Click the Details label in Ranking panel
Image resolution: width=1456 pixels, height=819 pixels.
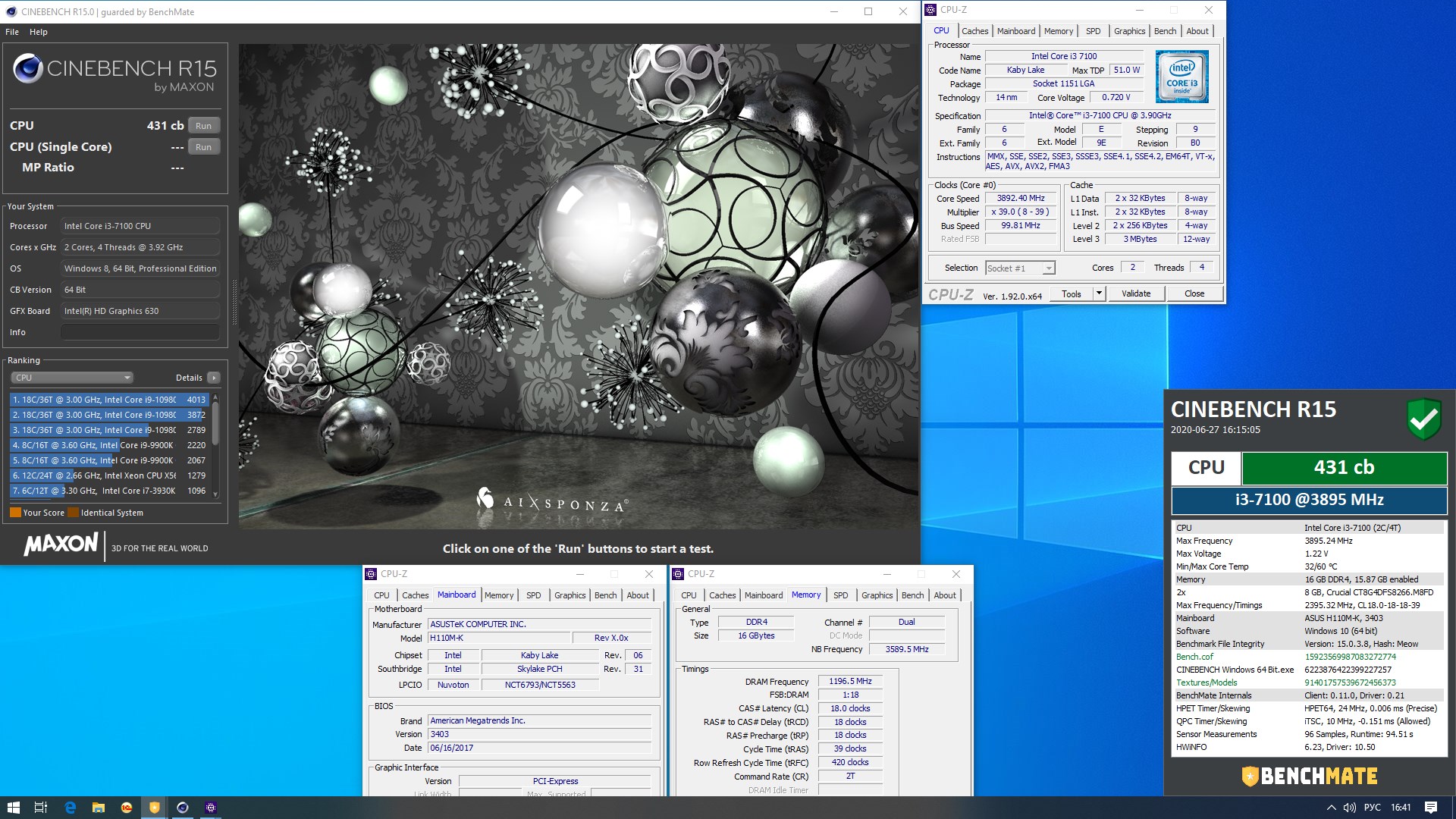click(x=189, y=378)
